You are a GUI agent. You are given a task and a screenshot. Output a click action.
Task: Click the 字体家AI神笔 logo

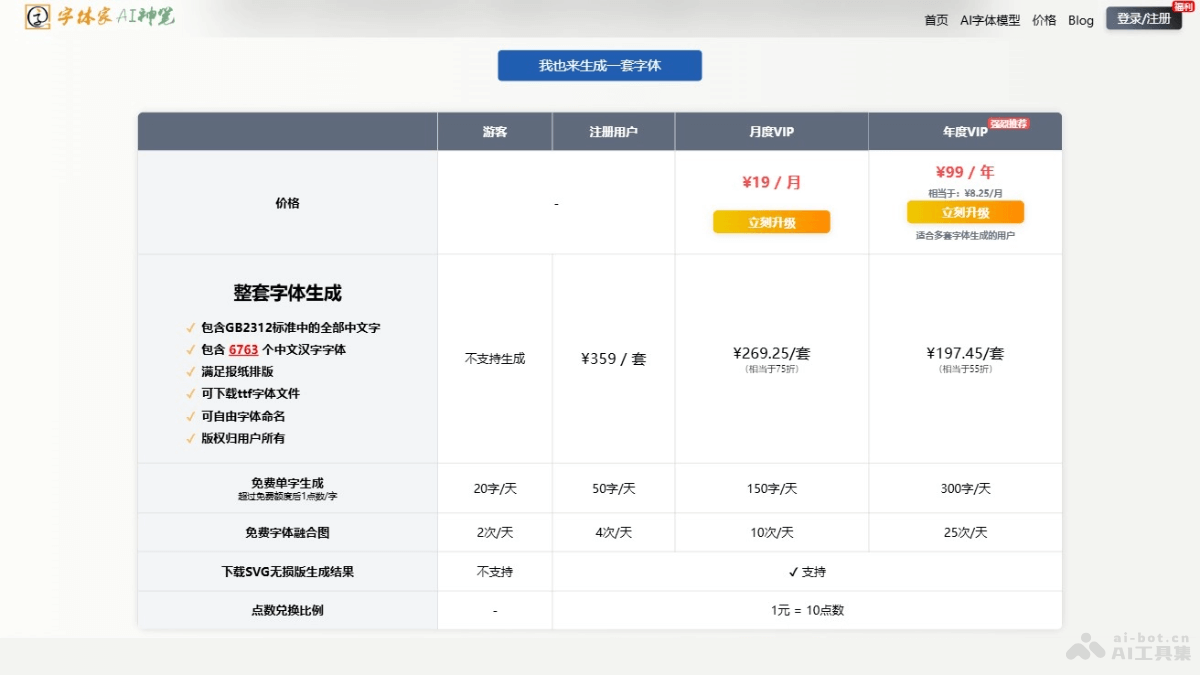[98, 17]
